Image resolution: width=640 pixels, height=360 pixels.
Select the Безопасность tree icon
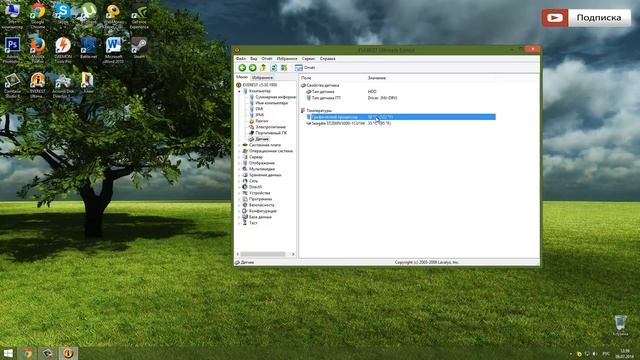245,205
